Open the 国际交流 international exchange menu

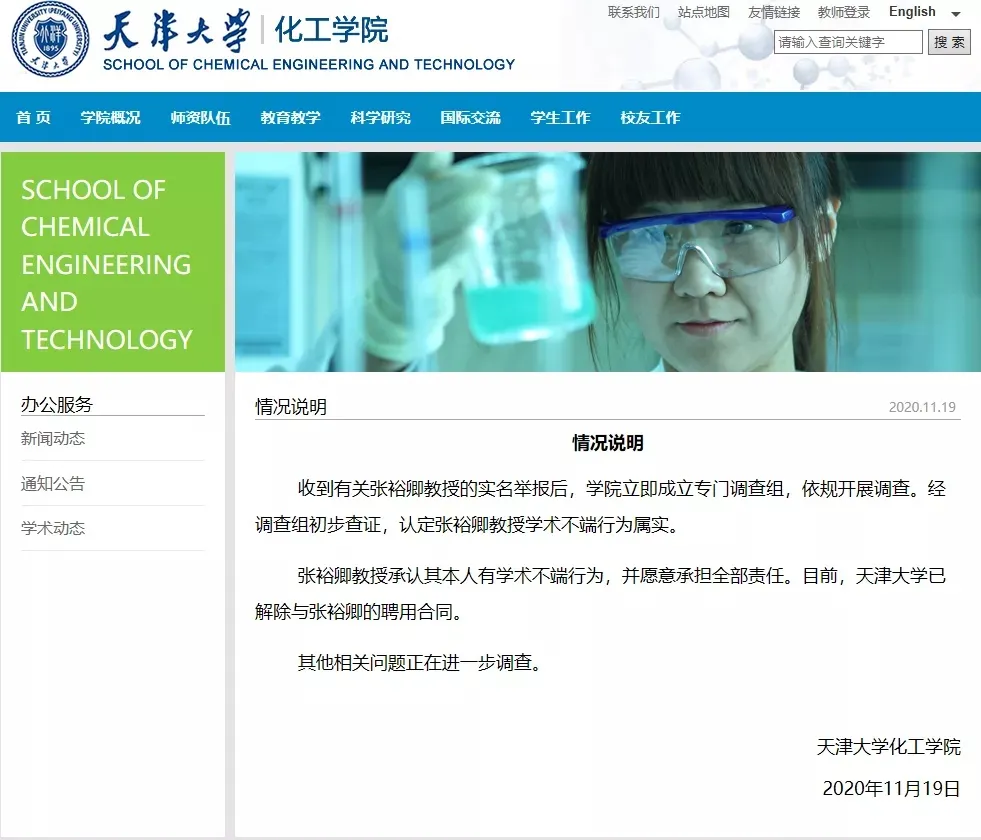pyautogui.click(x=470, y=117)
